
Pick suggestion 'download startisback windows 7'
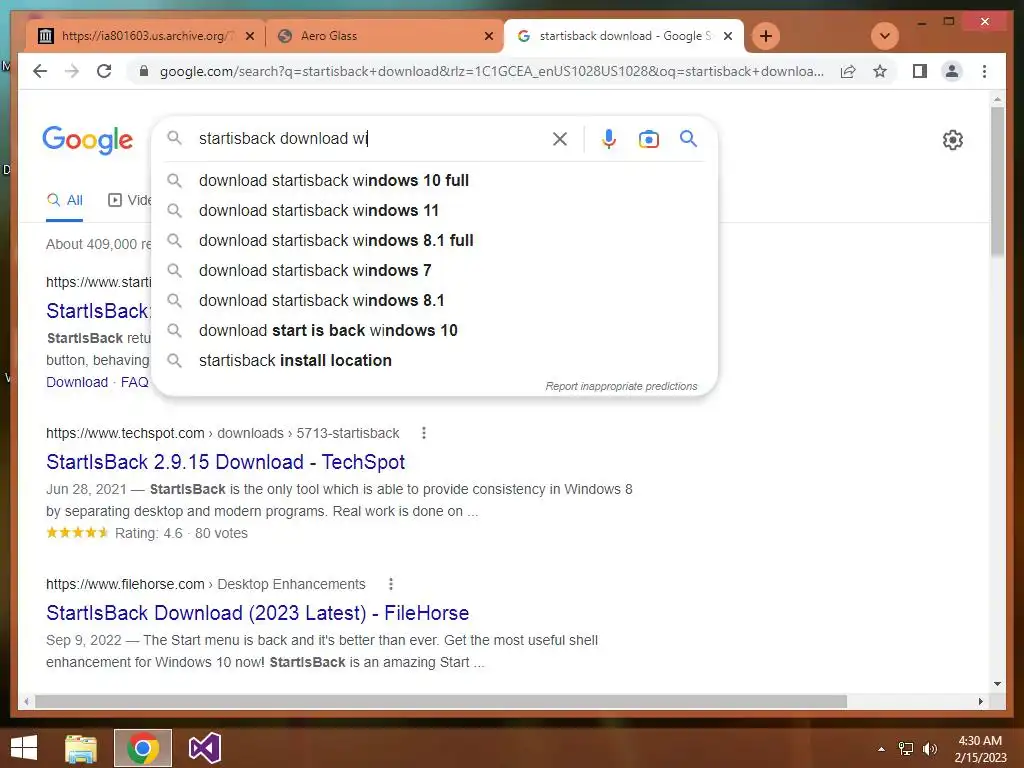pos(434,270)
